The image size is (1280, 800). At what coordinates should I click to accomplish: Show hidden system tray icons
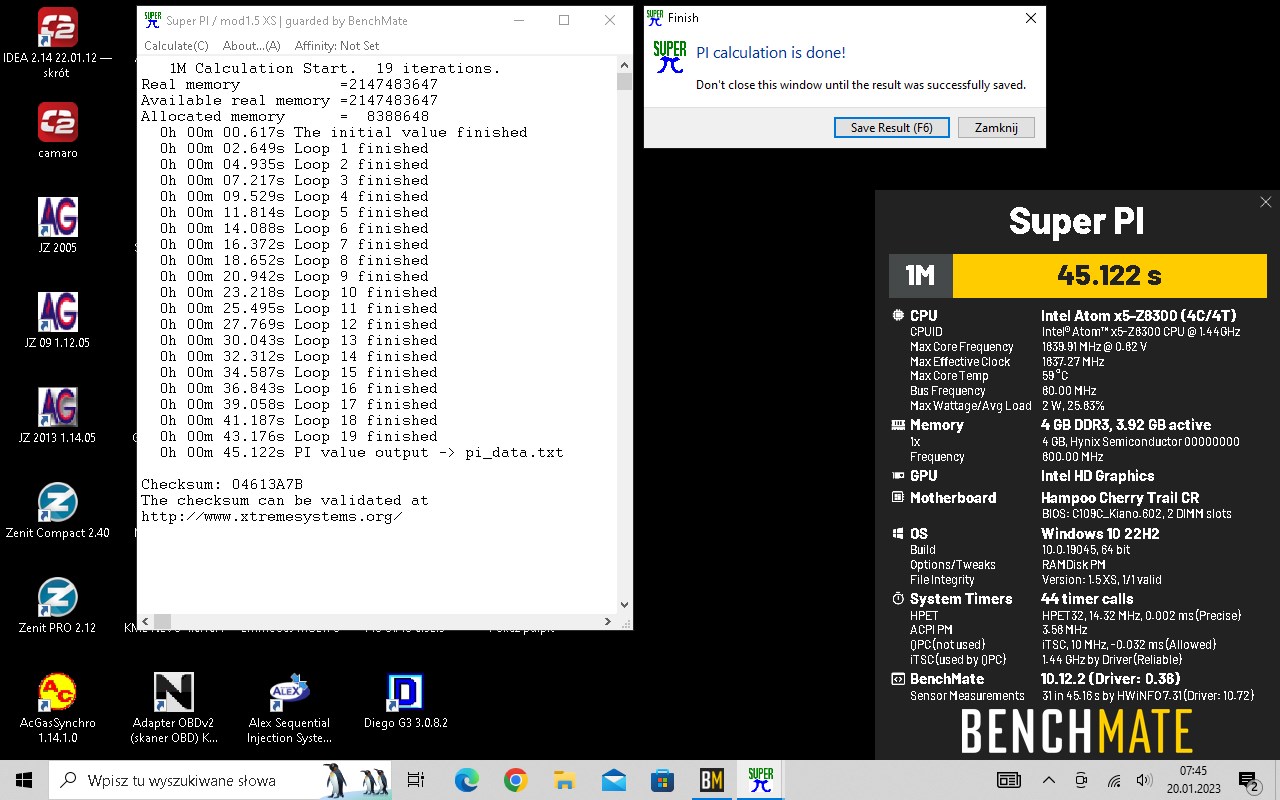1049,780
